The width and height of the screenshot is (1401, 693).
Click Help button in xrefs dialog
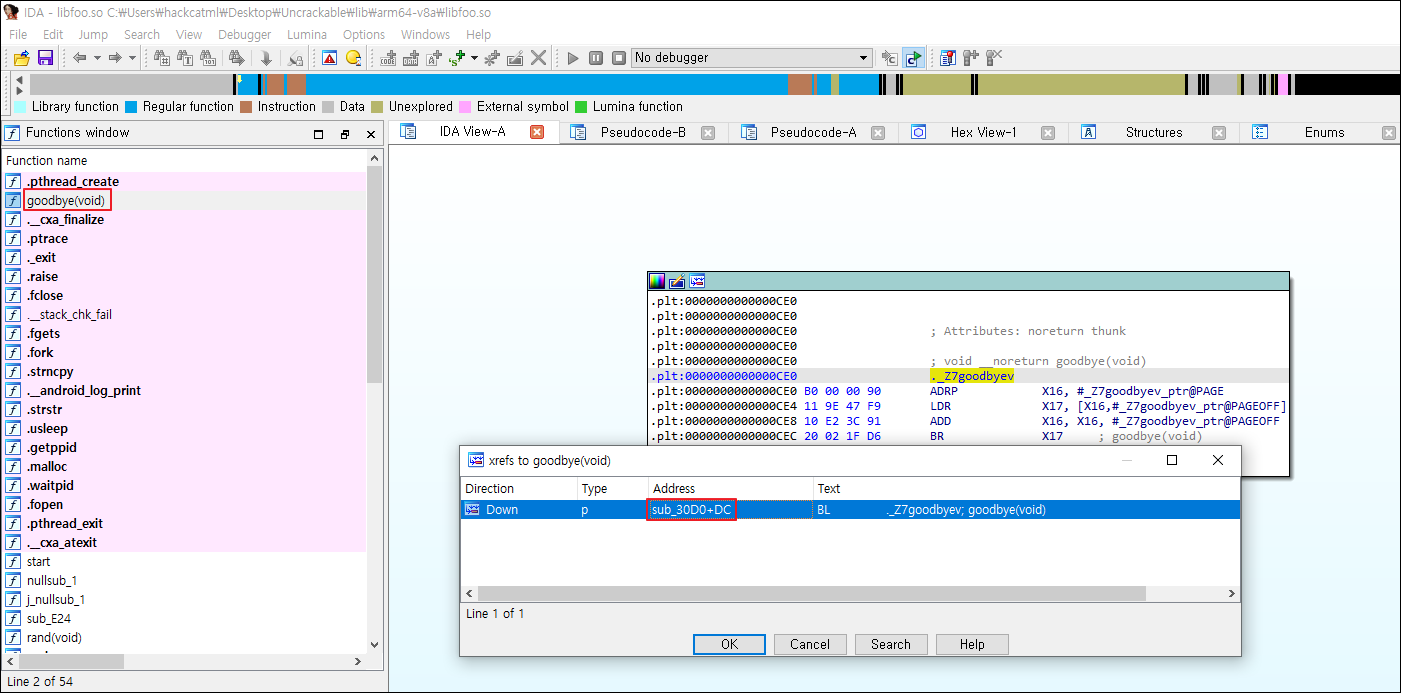click(972, 644)
